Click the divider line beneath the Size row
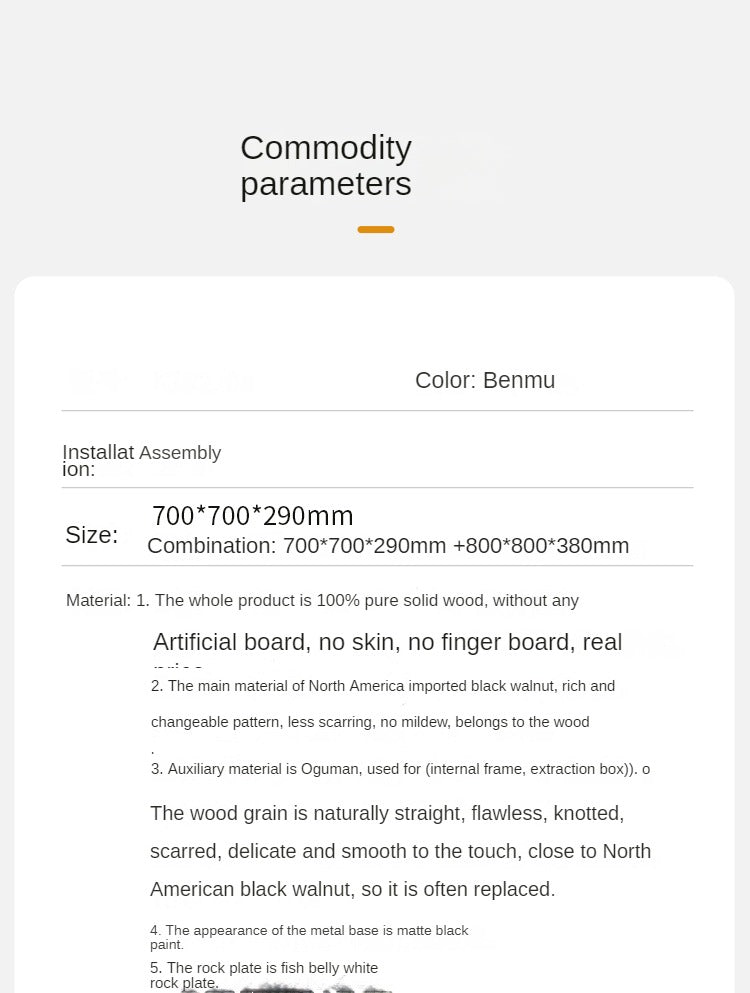This screenshot has width=750, height=993. click(x=378, y=566)
